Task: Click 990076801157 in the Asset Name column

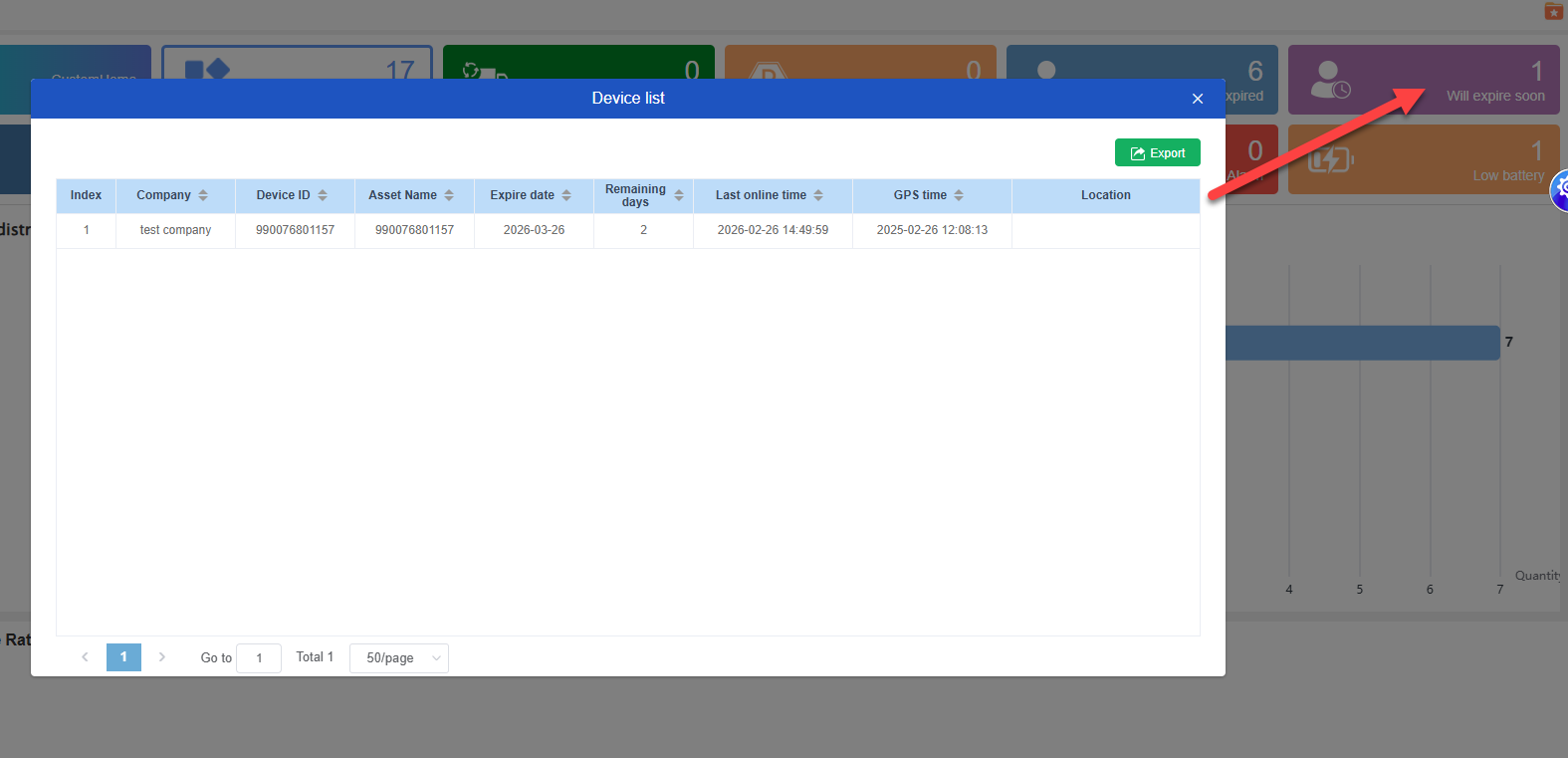Action: (x=414, y=230)
